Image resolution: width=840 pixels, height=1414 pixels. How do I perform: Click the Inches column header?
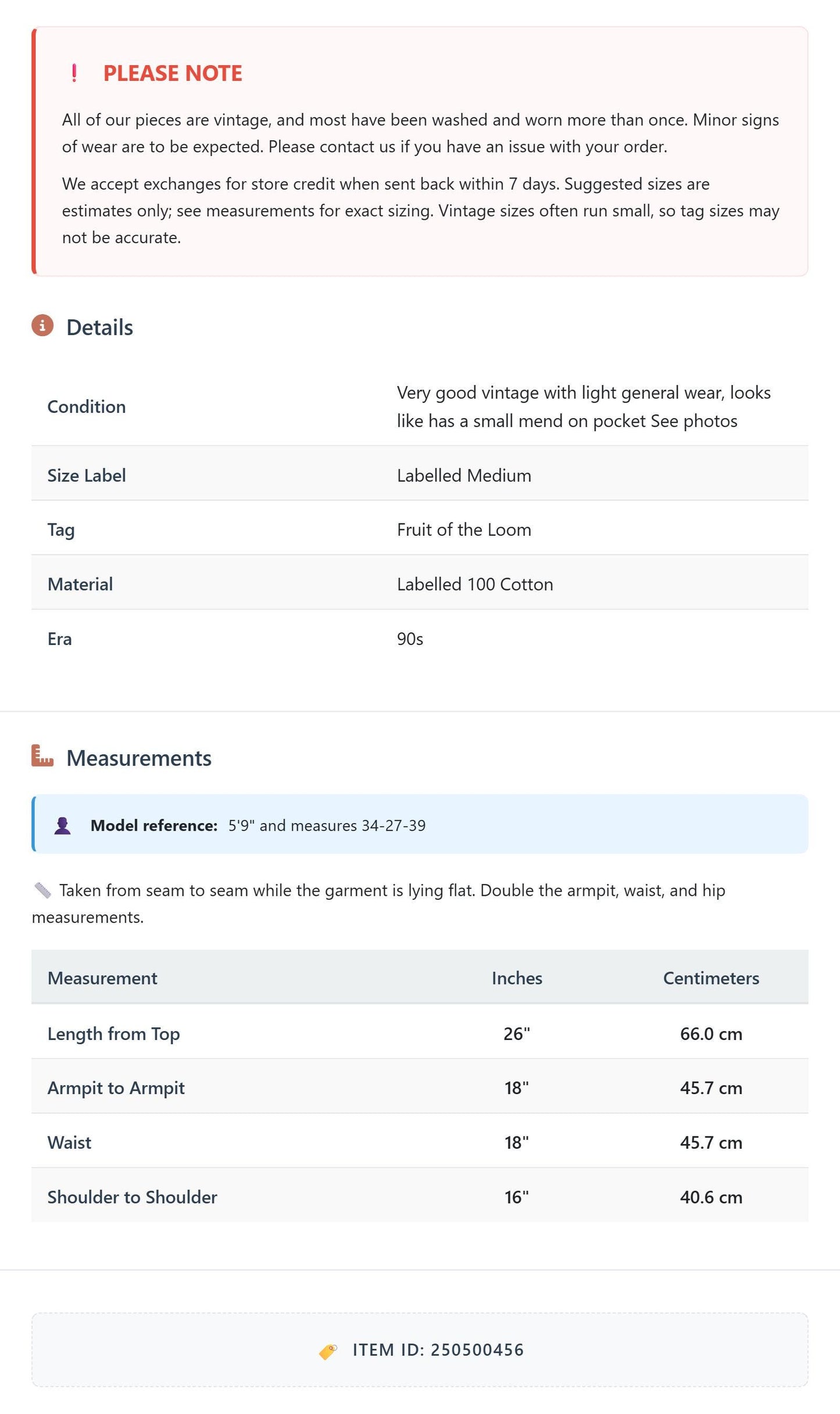pyautogui.click(x=517, y=978)
